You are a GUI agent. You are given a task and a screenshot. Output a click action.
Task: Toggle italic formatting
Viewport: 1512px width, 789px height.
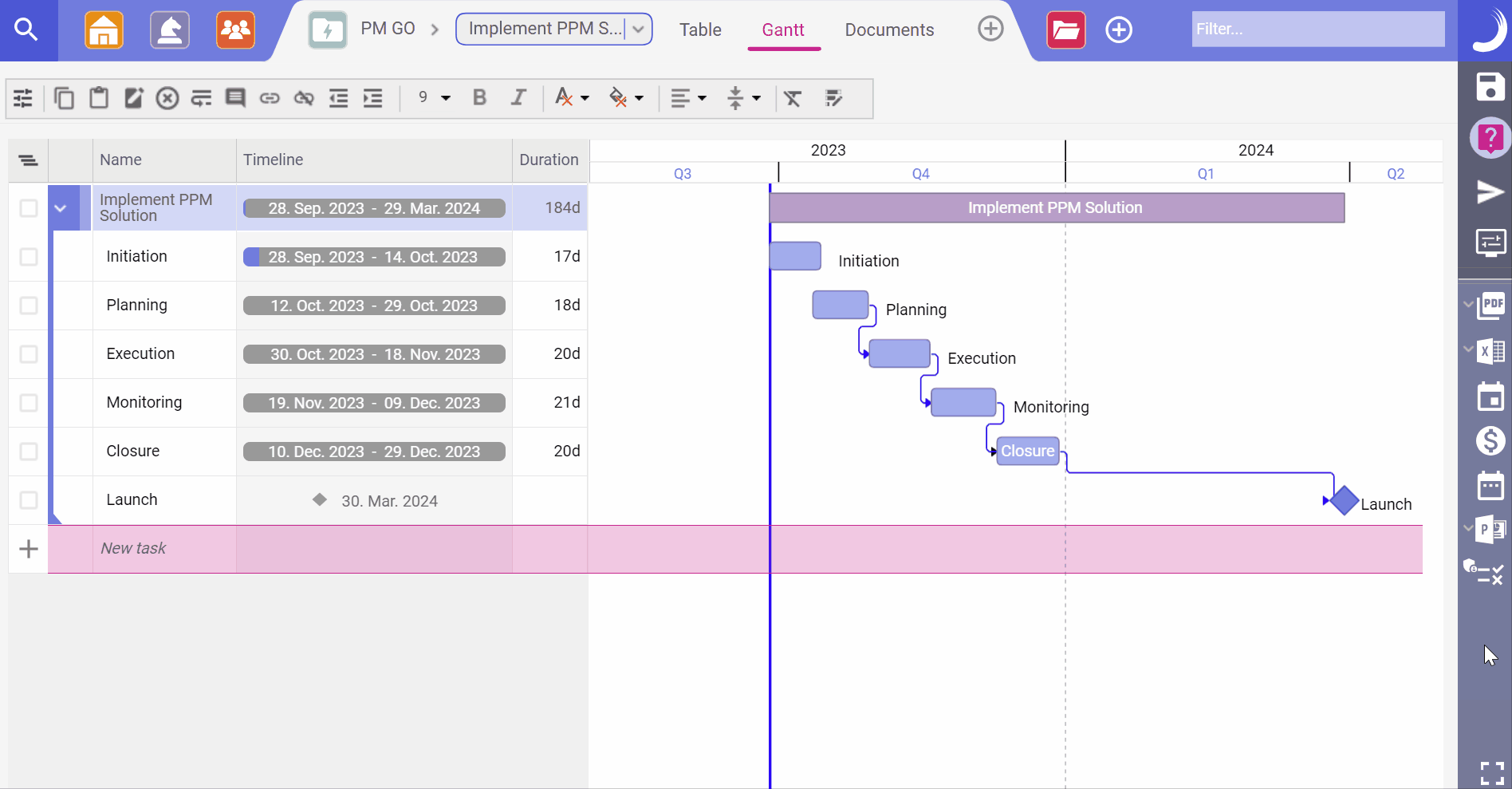coord(518,97)
